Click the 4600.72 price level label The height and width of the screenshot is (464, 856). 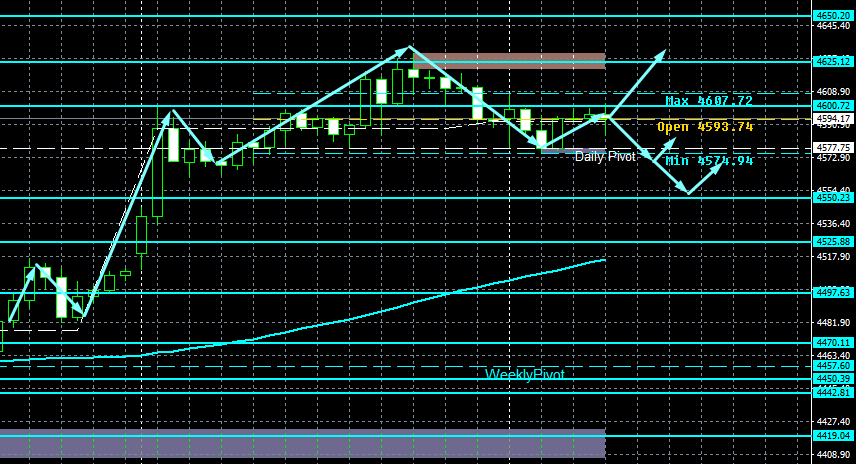point(834,105)
